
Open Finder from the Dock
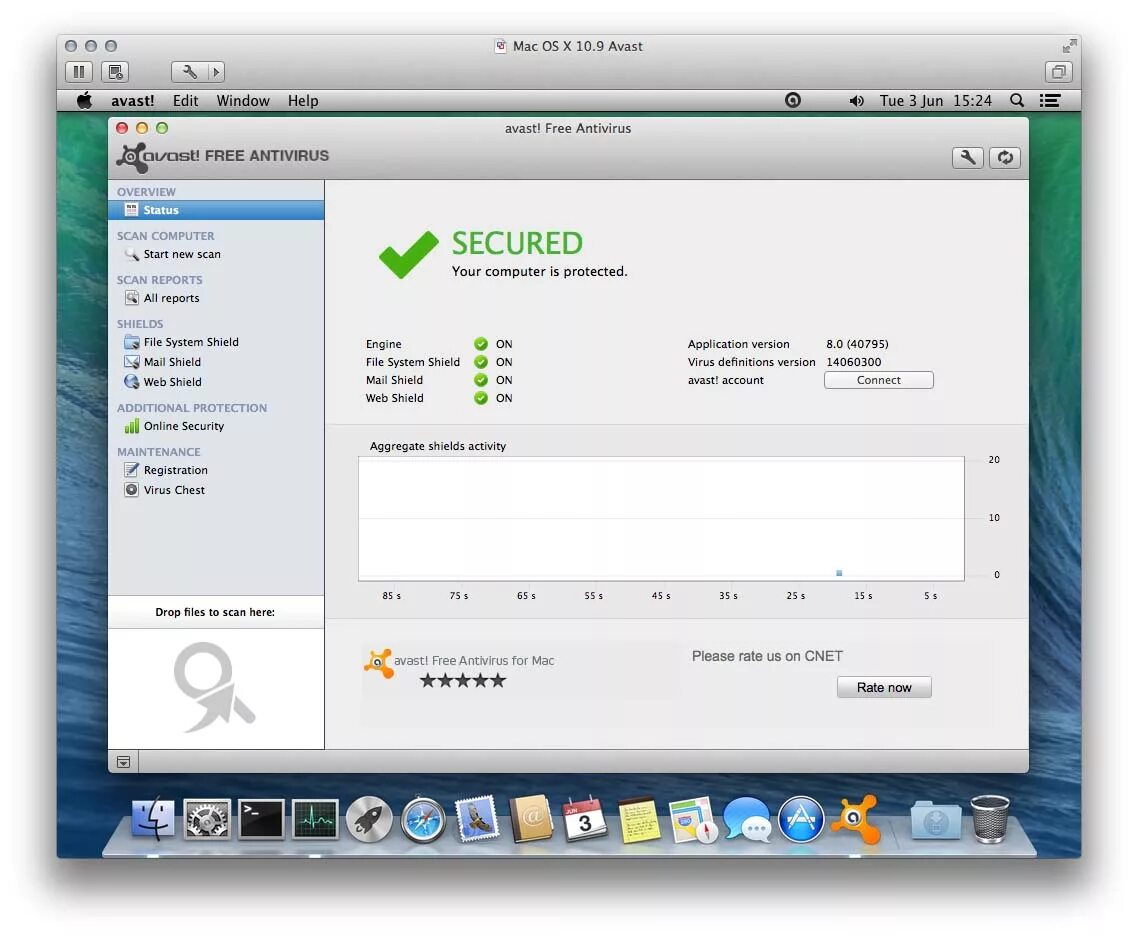[152, 819]
